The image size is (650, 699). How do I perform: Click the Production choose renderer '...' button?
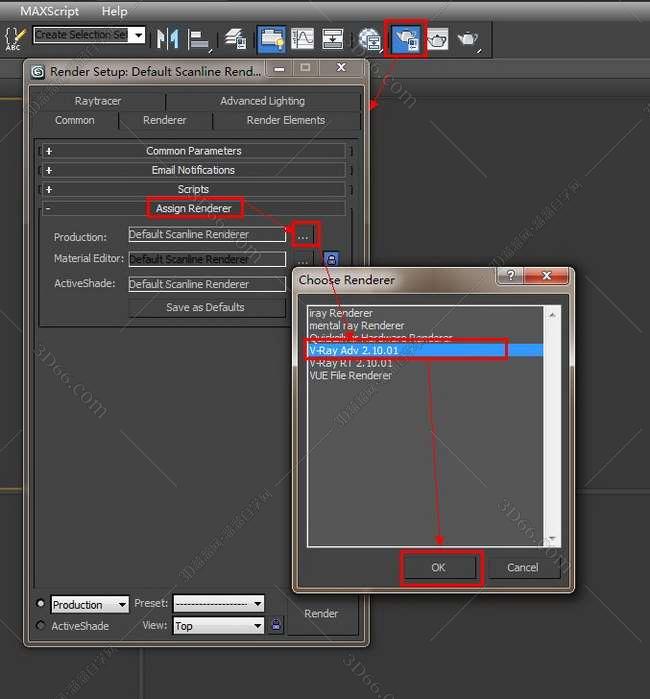[304, 235]
